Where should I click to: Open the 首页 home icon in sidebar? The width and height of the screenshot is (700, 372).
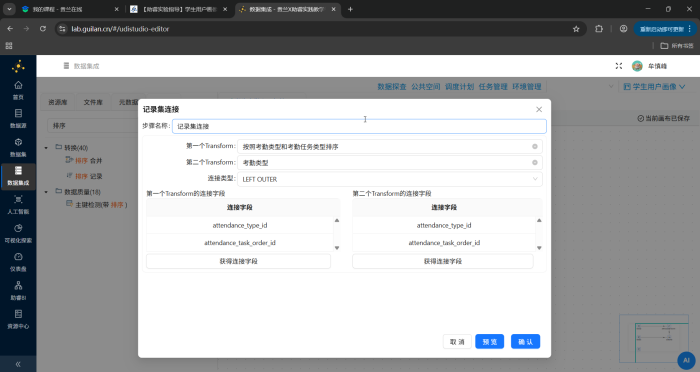(x=18, y=85)
